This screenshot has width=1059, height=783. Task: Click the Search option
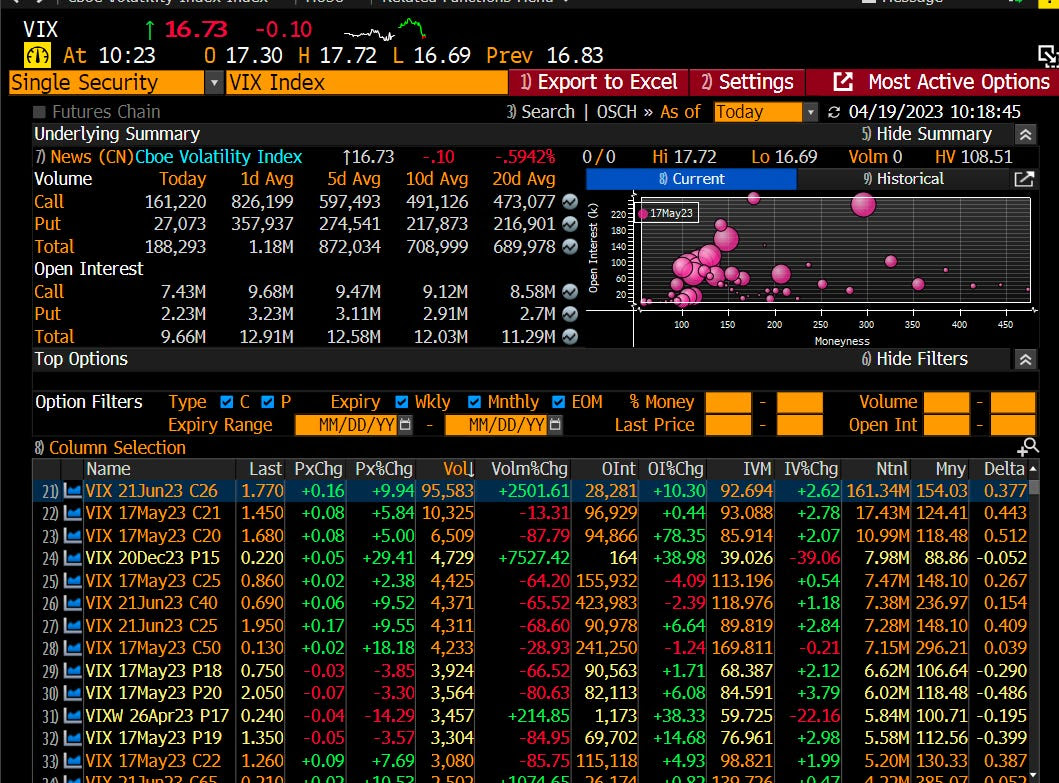pyautogui.click(x=540, y=112)
